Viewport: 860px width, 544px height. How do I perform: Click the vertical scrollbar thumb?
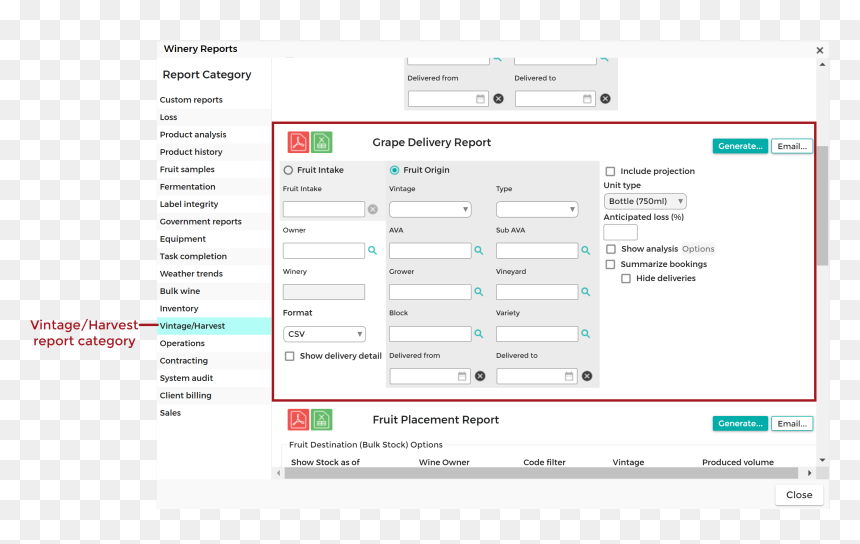tap(822, 206)
